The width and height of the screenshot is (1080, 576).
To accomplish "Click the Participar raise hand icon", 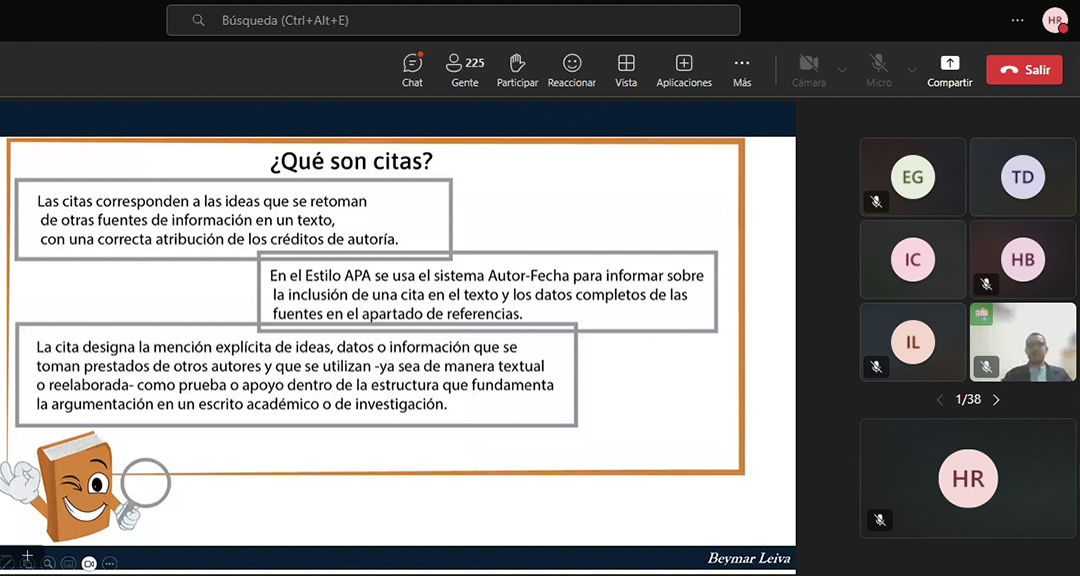I will point(517,70).
